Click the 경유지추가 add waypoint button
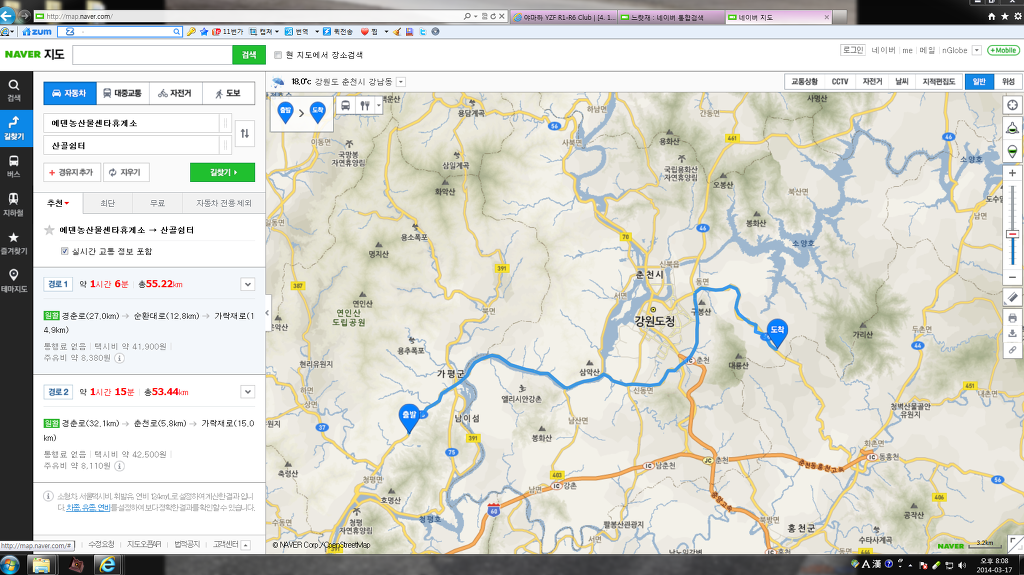This screenshot has height=575, width=1024. click(x=72, y=172)
